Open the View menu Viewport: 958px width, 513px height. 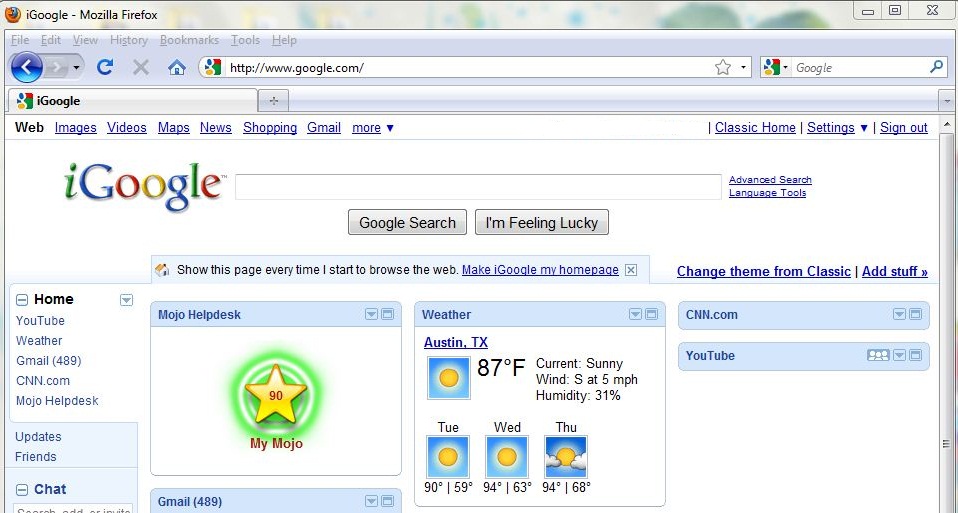coord(86,40)
